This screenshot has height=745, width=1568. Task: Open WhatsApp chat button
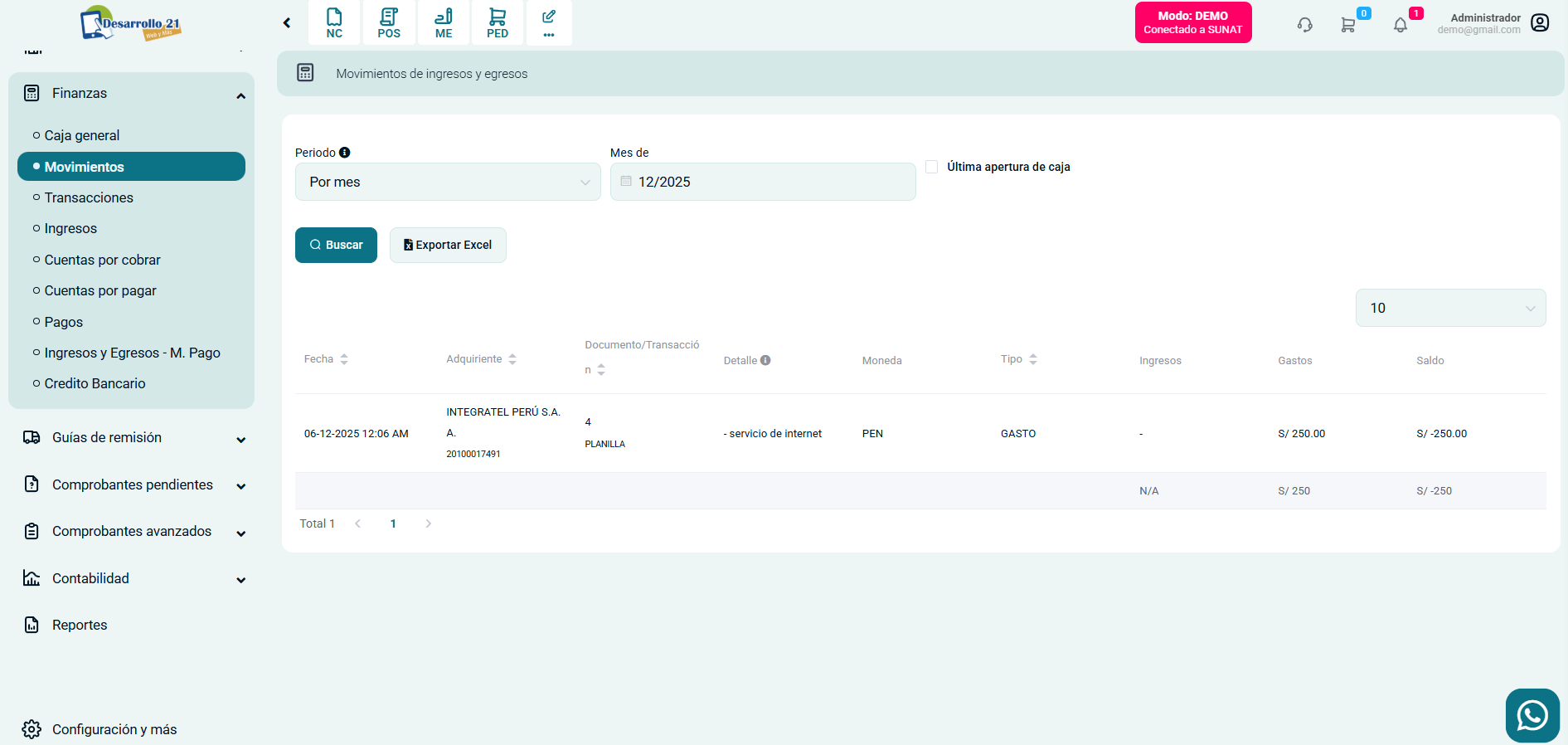(x=1532, y=714)
